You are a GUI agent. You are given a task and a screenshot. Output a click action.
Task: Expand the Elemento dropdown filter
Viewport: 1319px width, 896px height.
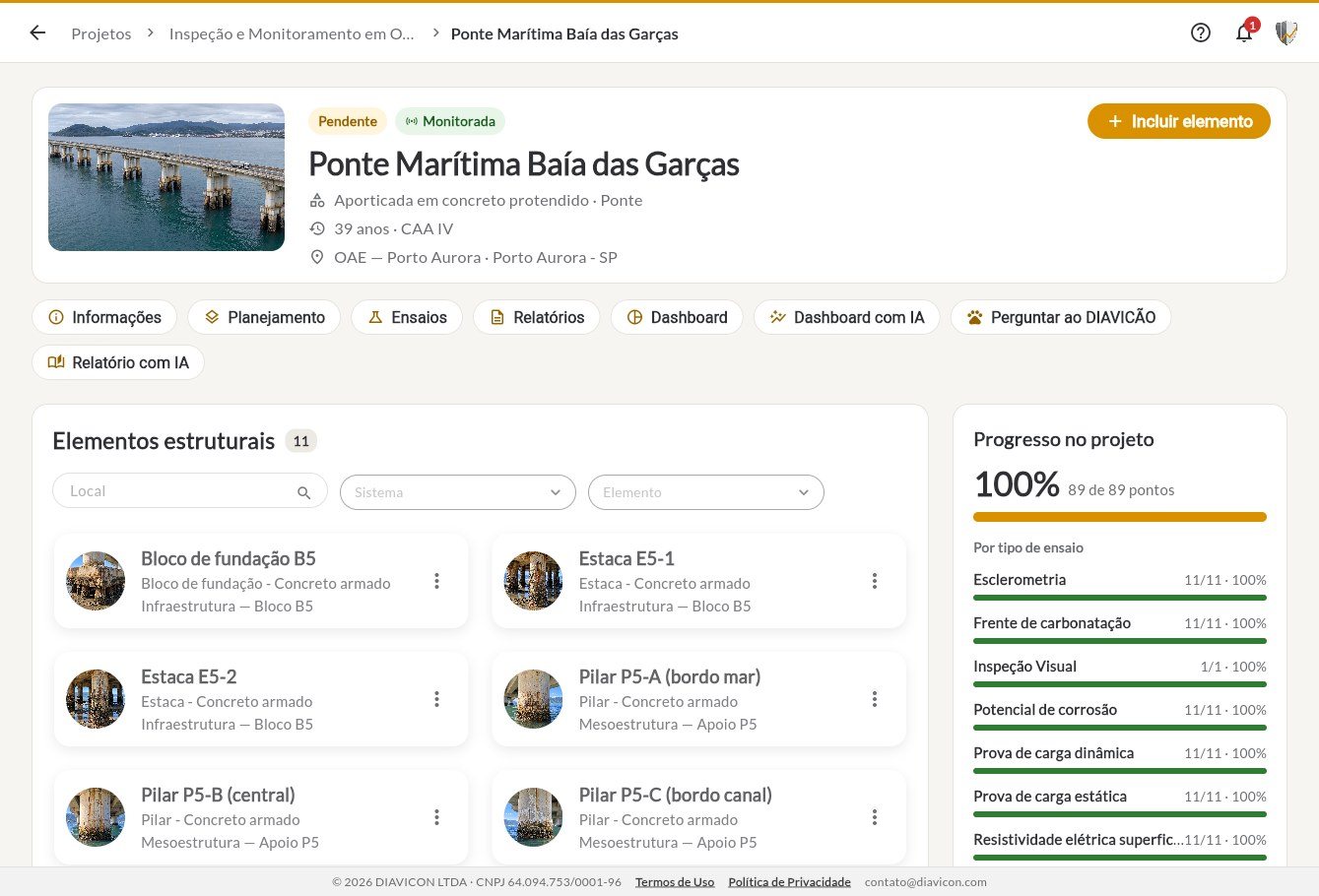coord(706,492)
